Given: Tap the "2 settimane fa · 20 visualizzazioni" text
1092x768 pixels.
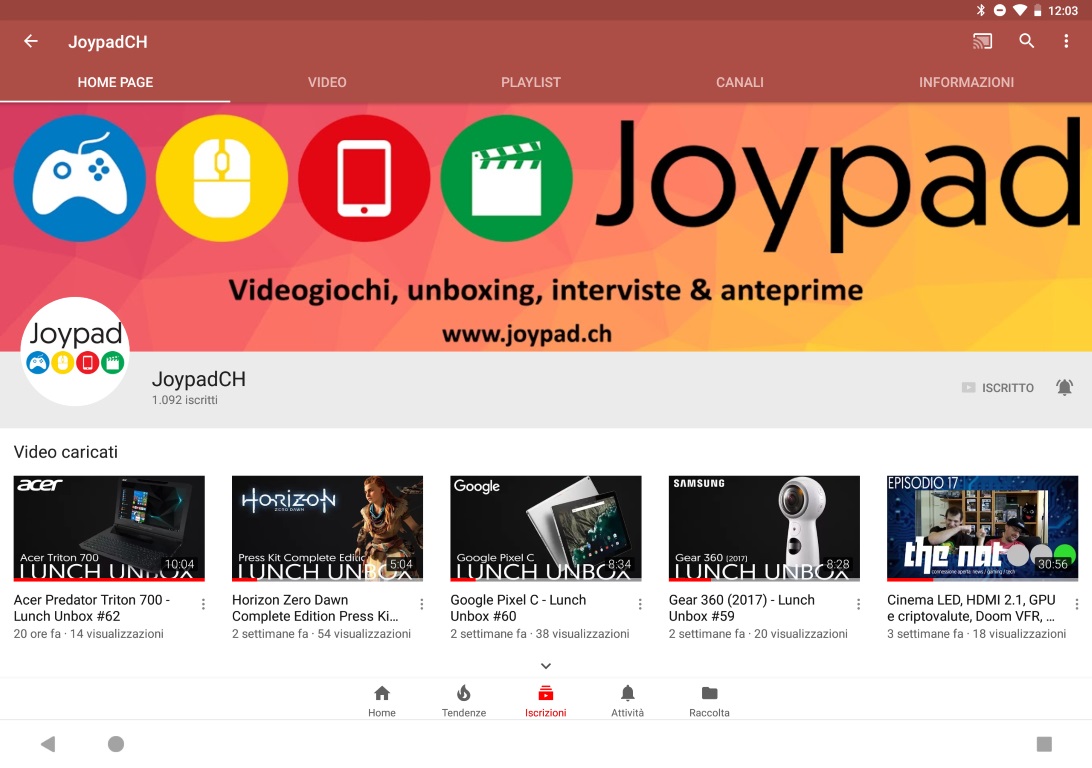Looking at the screenshot, I should click(758, 634).
